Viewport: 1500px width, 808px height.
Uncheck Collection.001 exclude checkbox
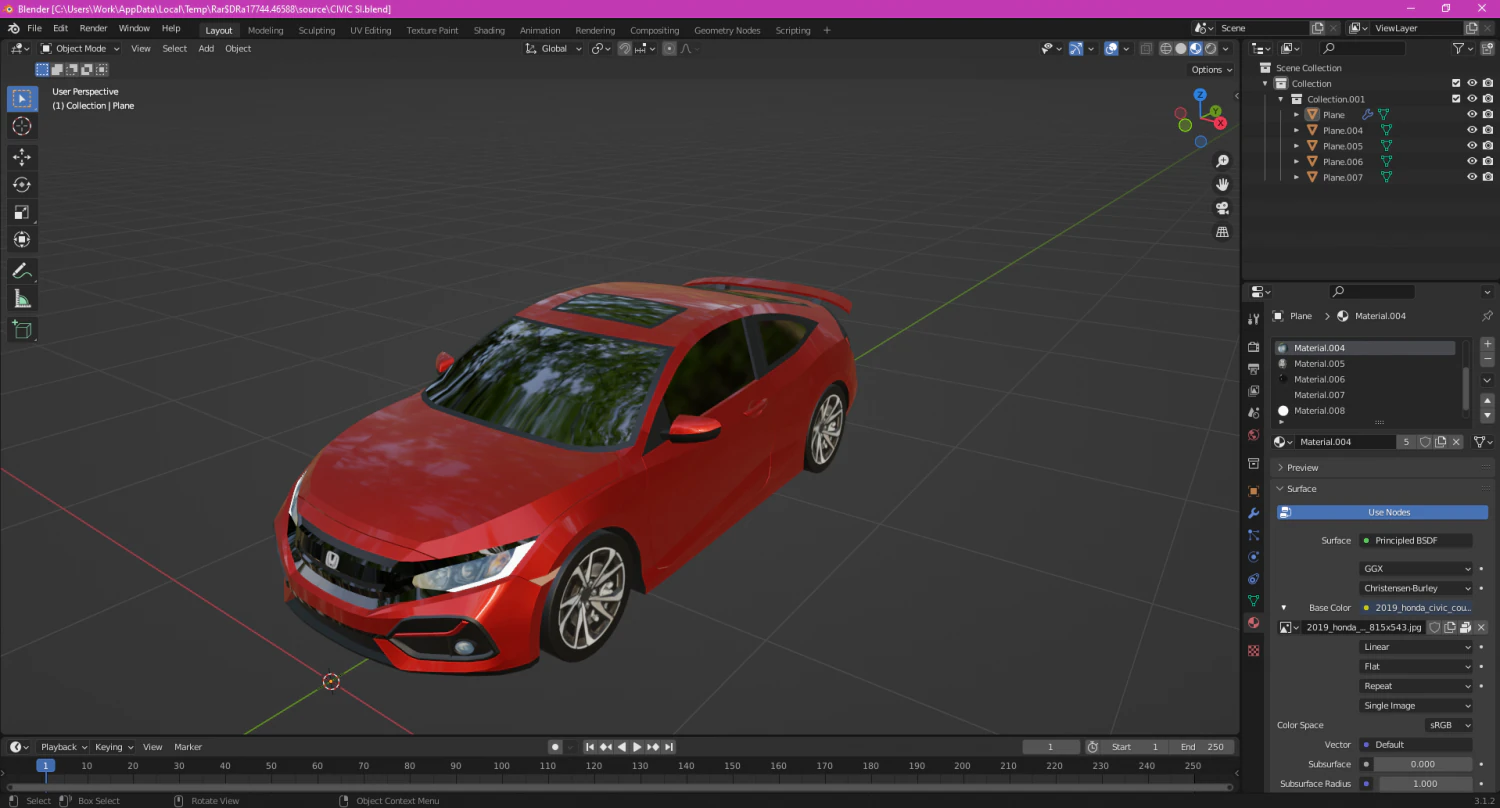1456,99
